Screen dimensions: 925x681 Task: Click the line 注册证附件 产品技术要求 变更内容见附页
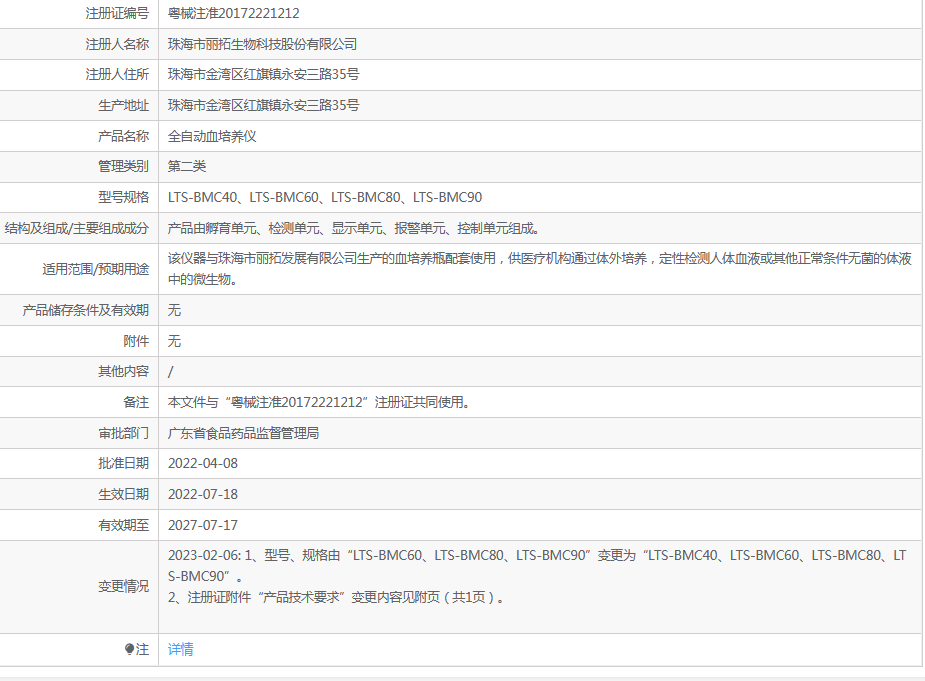(337, 597)
